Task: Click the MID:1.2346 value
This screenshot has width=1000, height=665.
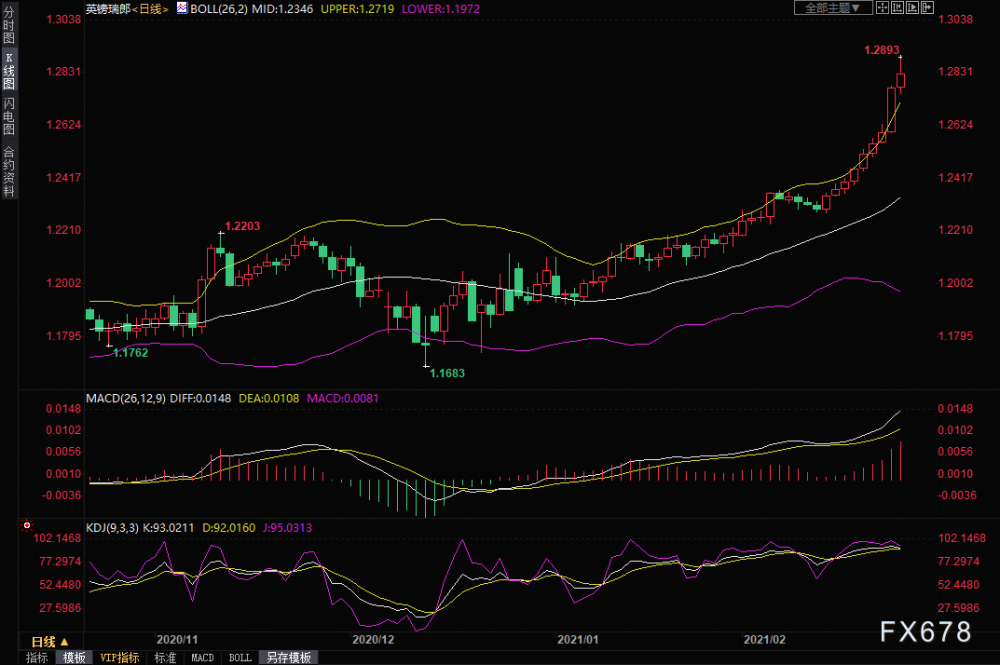Action: [x=283, y=9]
